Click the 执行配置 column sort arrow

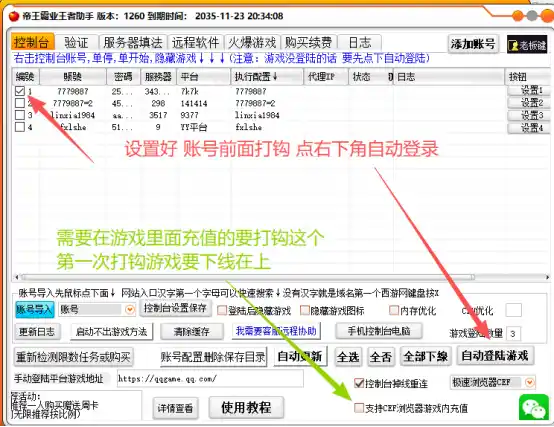(275, 76)
